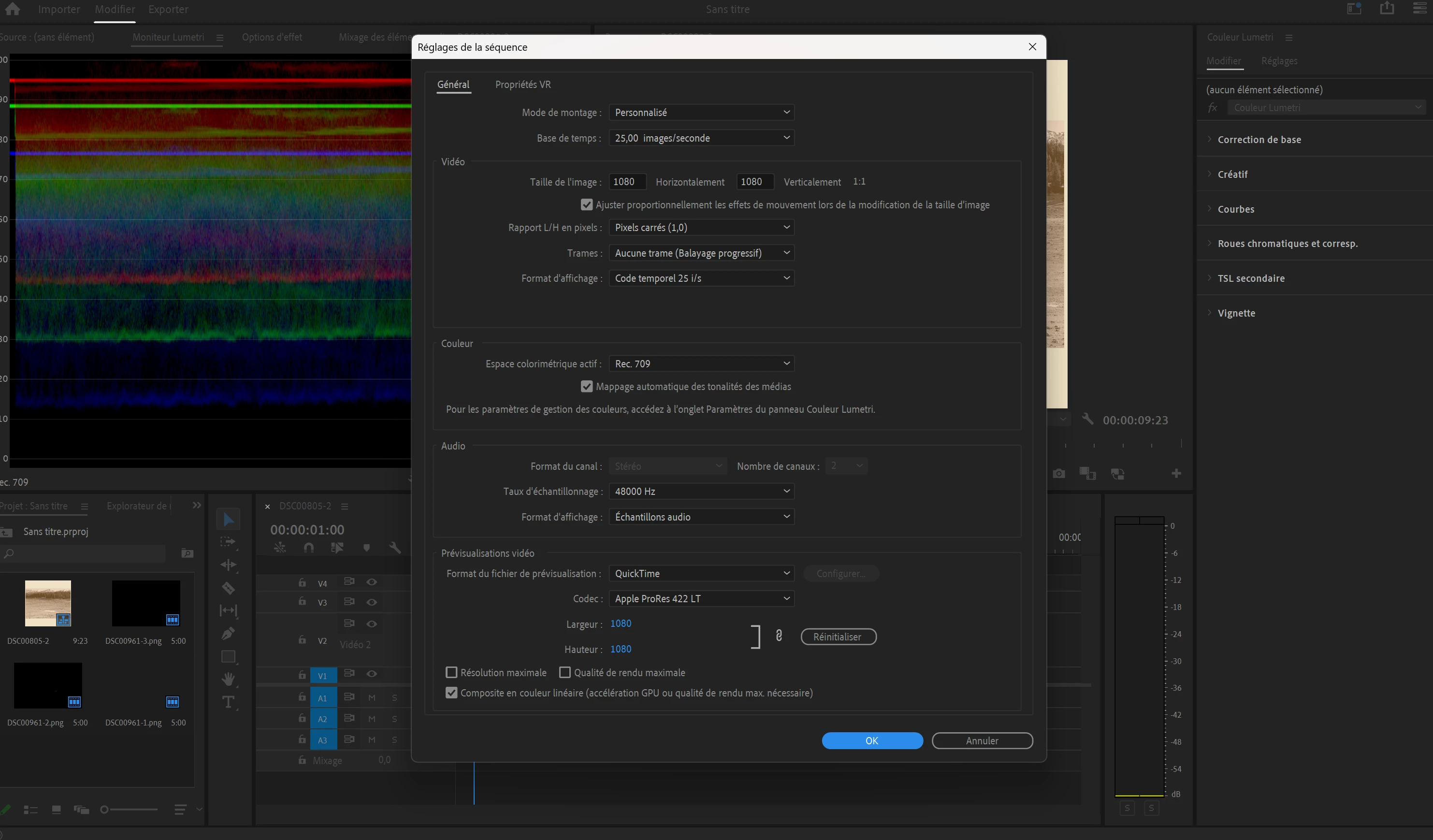Click the Home icon
The image size is (1433, 840).
12,9
